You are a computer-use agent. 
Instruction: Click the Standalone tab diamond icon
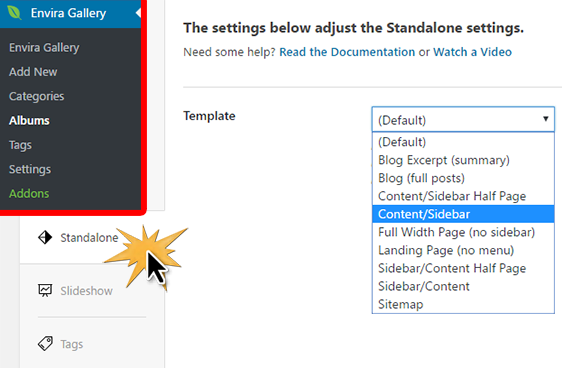[x=45, y=237]
